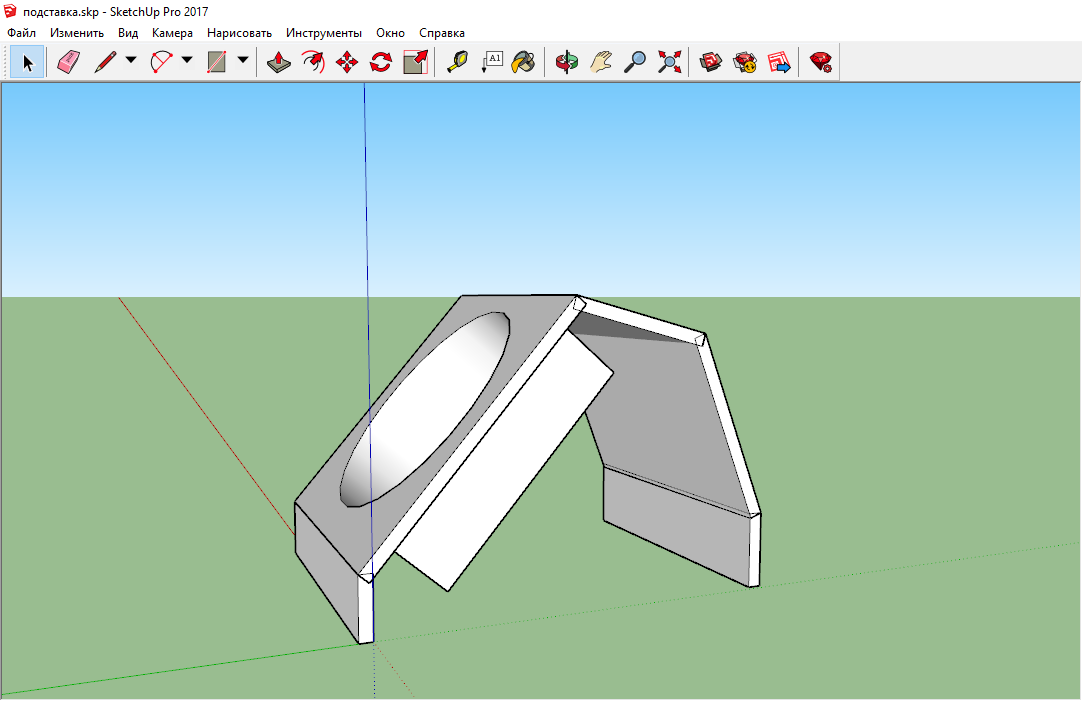
Task: Expand the Arc tool dropdown arrow
Action: pyautogui.click(x=187, y=61)
